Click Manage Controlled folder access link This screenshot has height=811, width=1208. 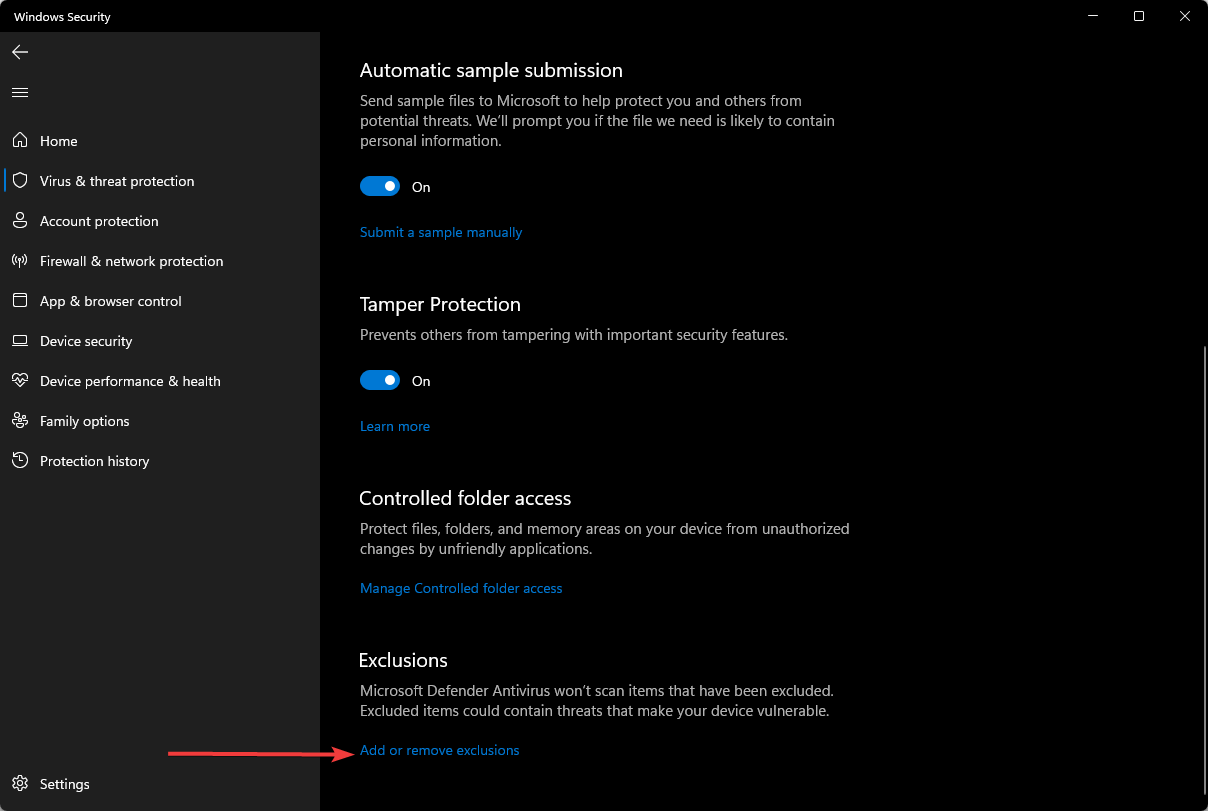(461, 588)
